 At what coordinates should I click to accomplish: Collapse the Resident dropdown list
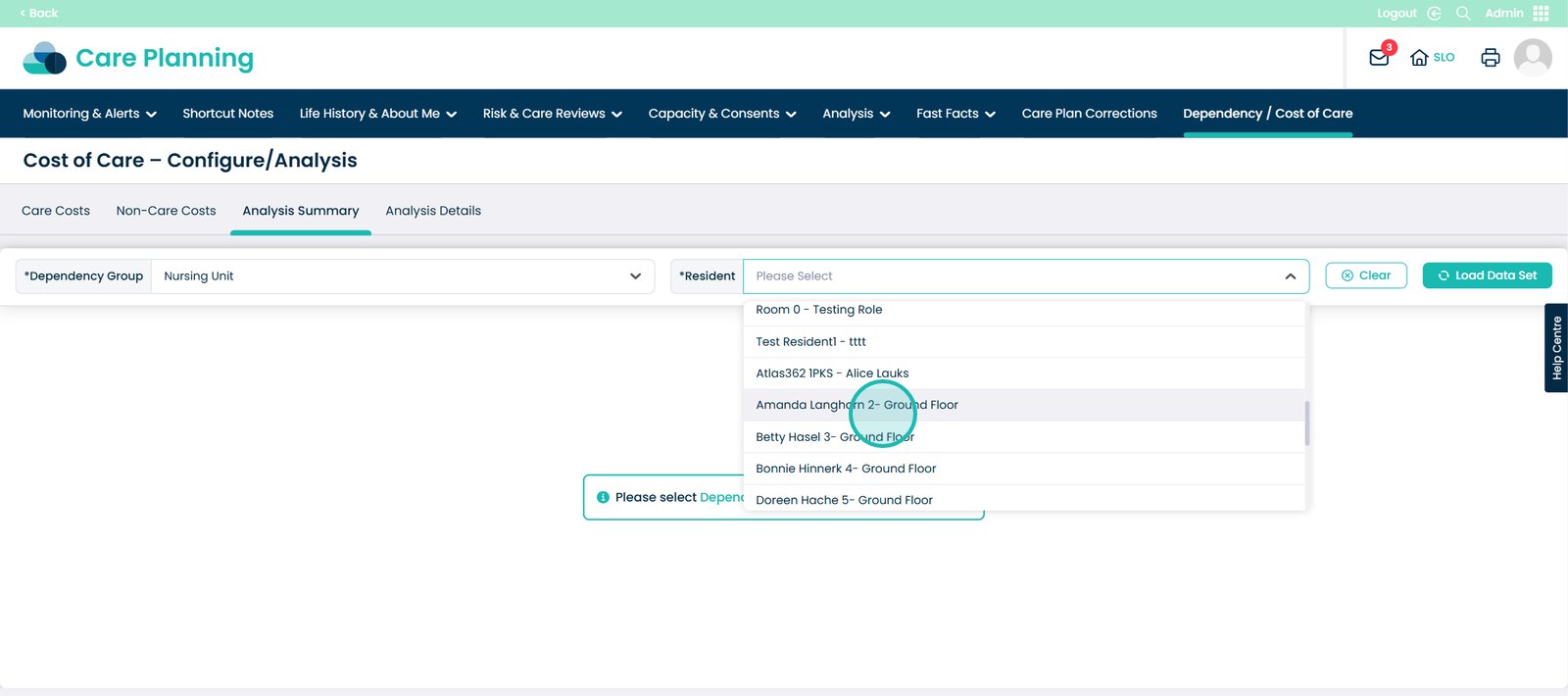pyautogui.click(x=1290, y=276)
